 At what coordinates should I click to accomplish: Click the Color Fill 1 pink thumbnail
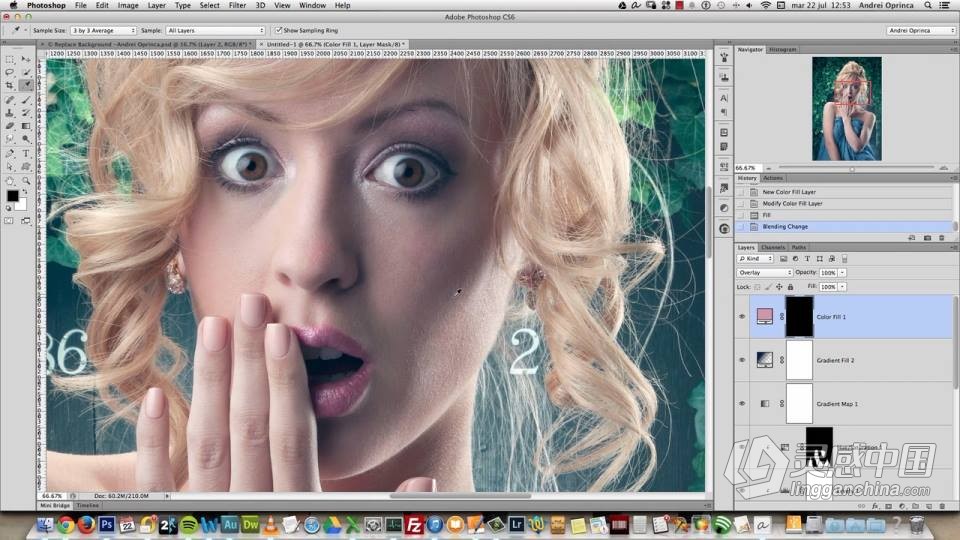pyautogui.click(x=765, y=316)
